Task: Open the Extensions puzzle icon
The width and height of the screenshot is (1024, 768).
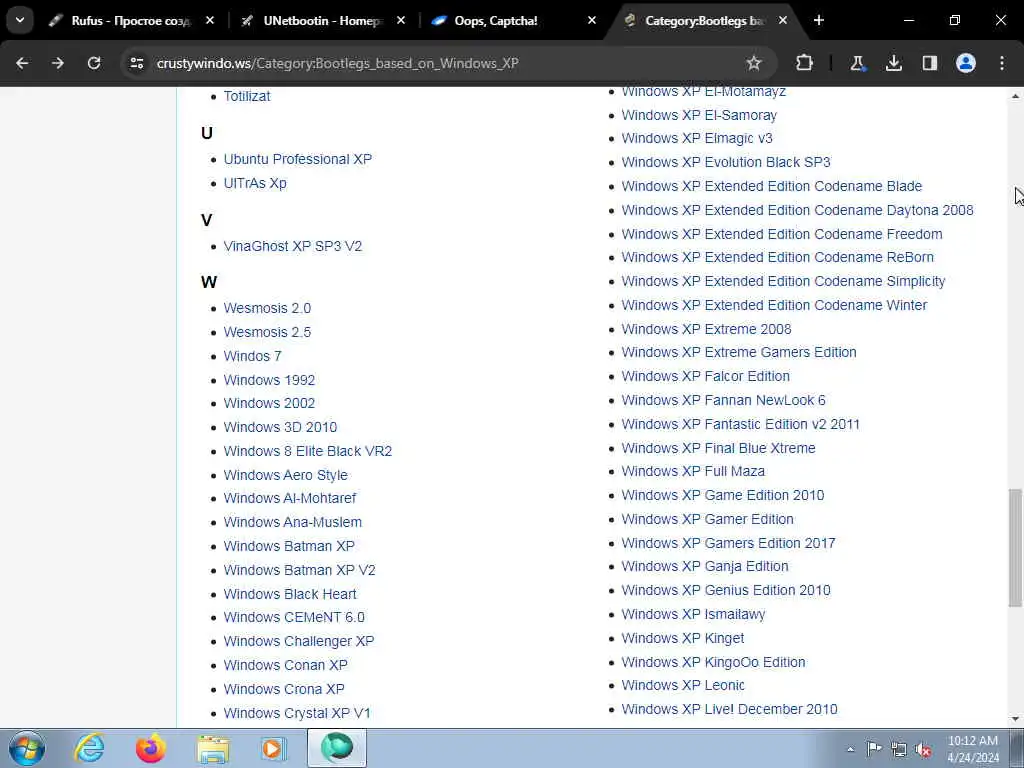Action: click(x=805, y=63)
